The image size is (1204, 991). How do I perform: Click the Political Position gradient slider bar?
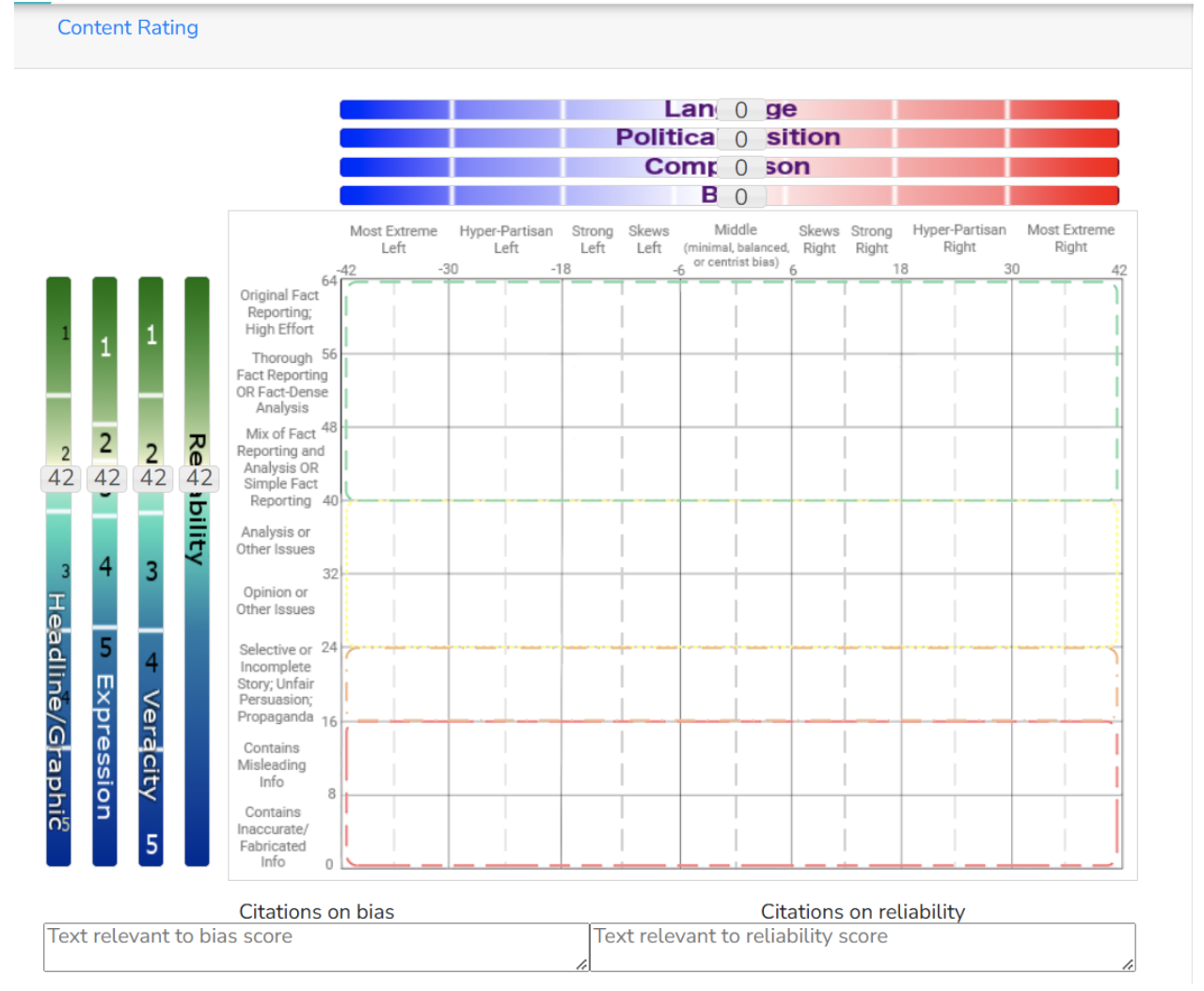point(470,138)
